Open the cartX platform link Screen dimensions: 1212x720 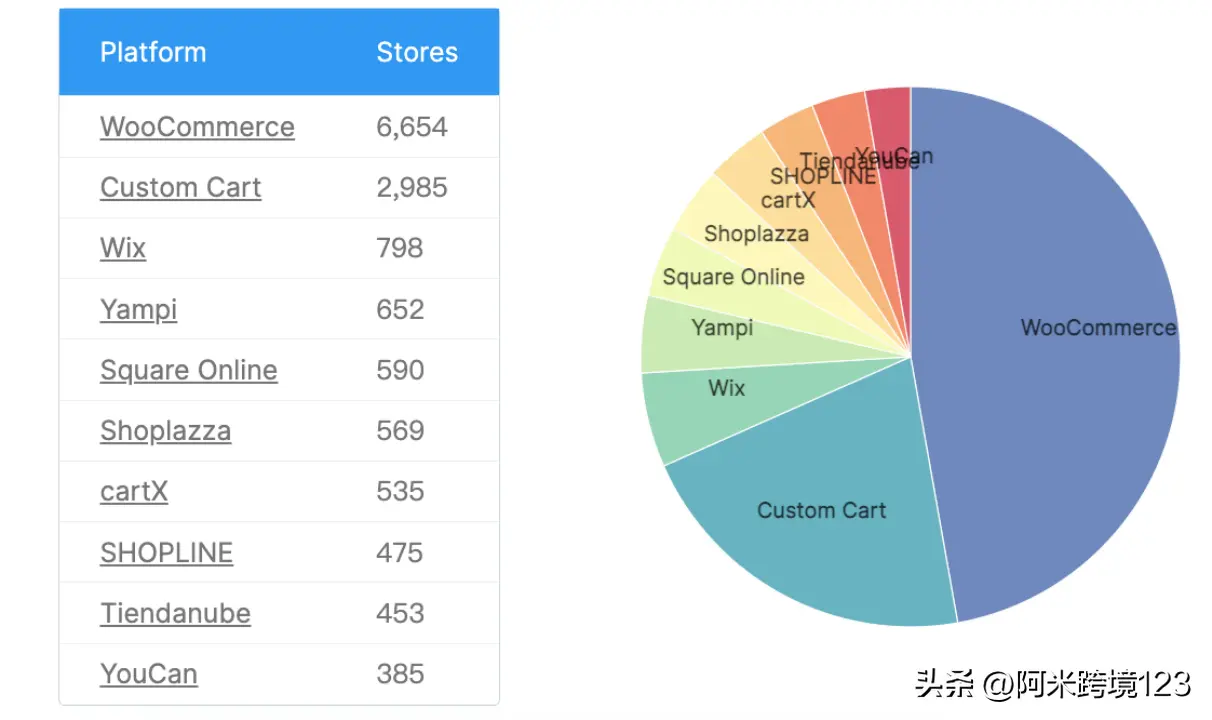(134, 491)
